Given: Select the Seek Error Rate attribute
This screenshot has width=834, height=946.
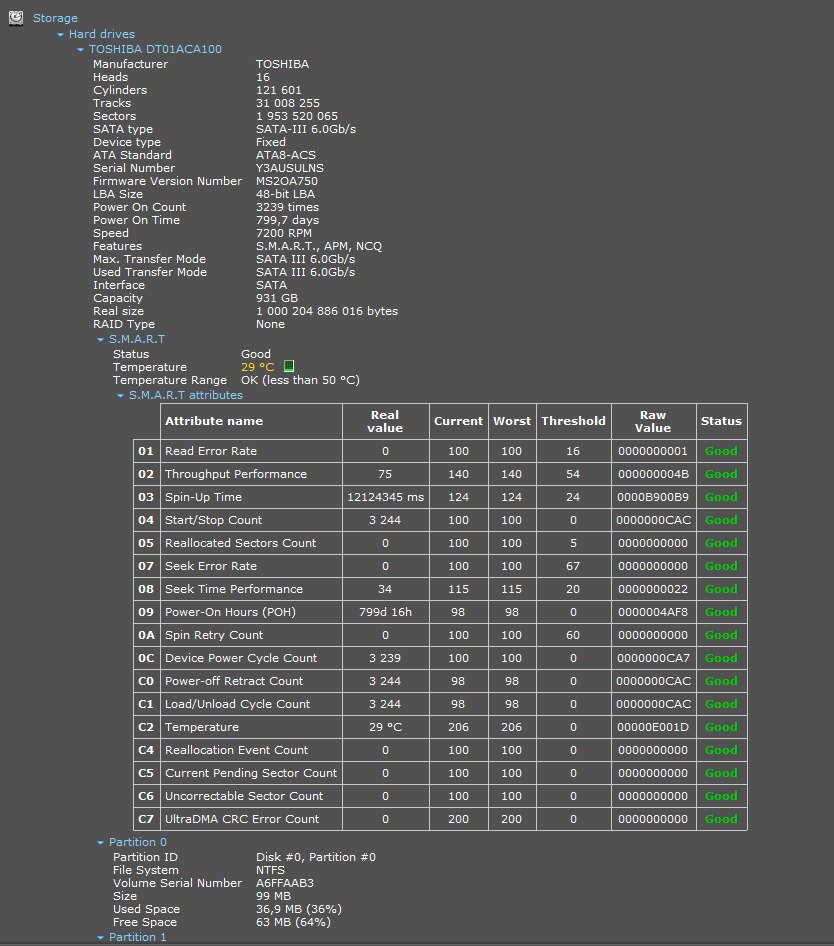Looking at the screenshot, I should [211, 566].
